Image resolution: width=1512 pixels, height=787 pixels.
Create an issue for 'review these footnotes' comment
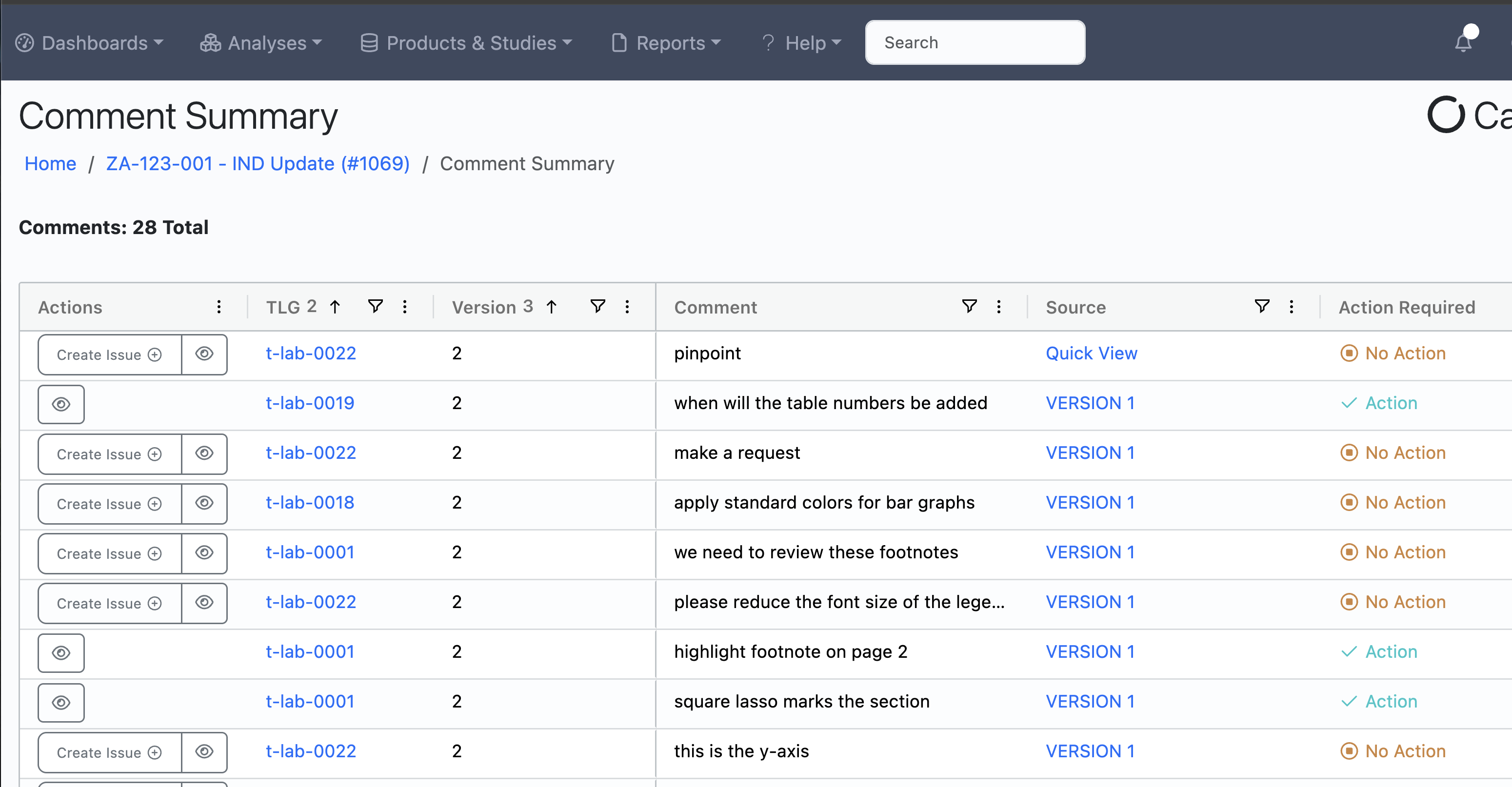[x=110, y=553]
